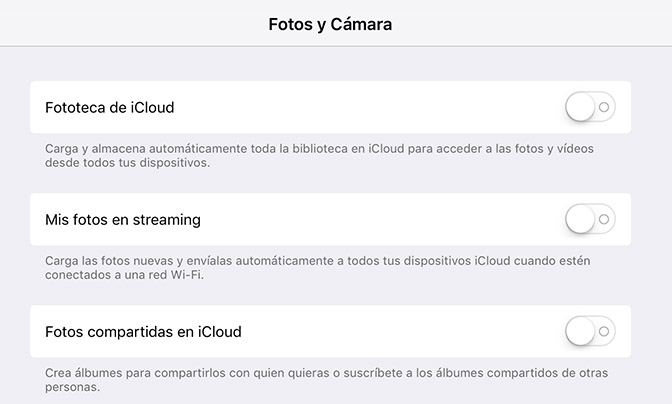
Task: Click the white knob of Fototeca switch
Action: (x=580, y=106)
